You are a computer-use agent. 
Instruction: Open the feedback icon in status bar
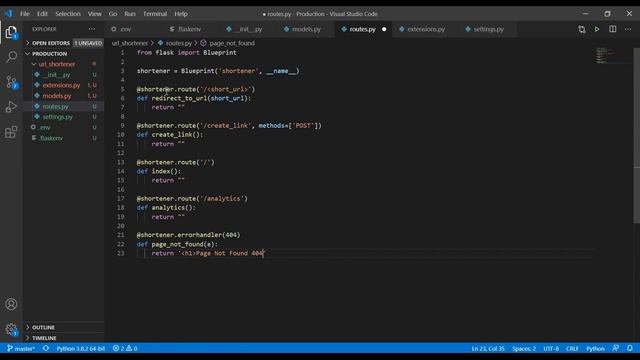point(616,348)
